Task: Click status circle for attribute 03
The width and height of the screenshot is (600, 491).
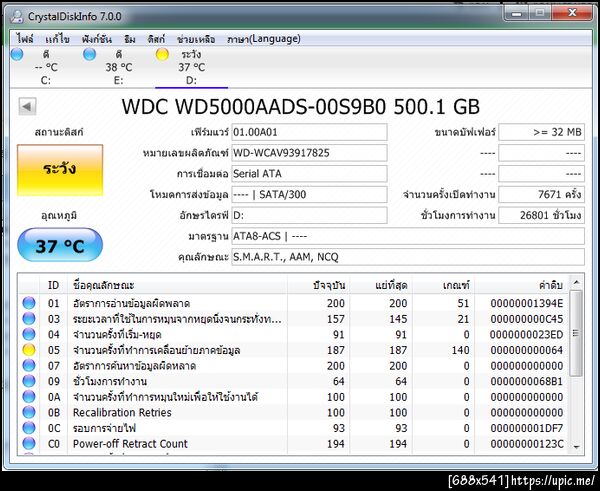Action: pos(29,319)
